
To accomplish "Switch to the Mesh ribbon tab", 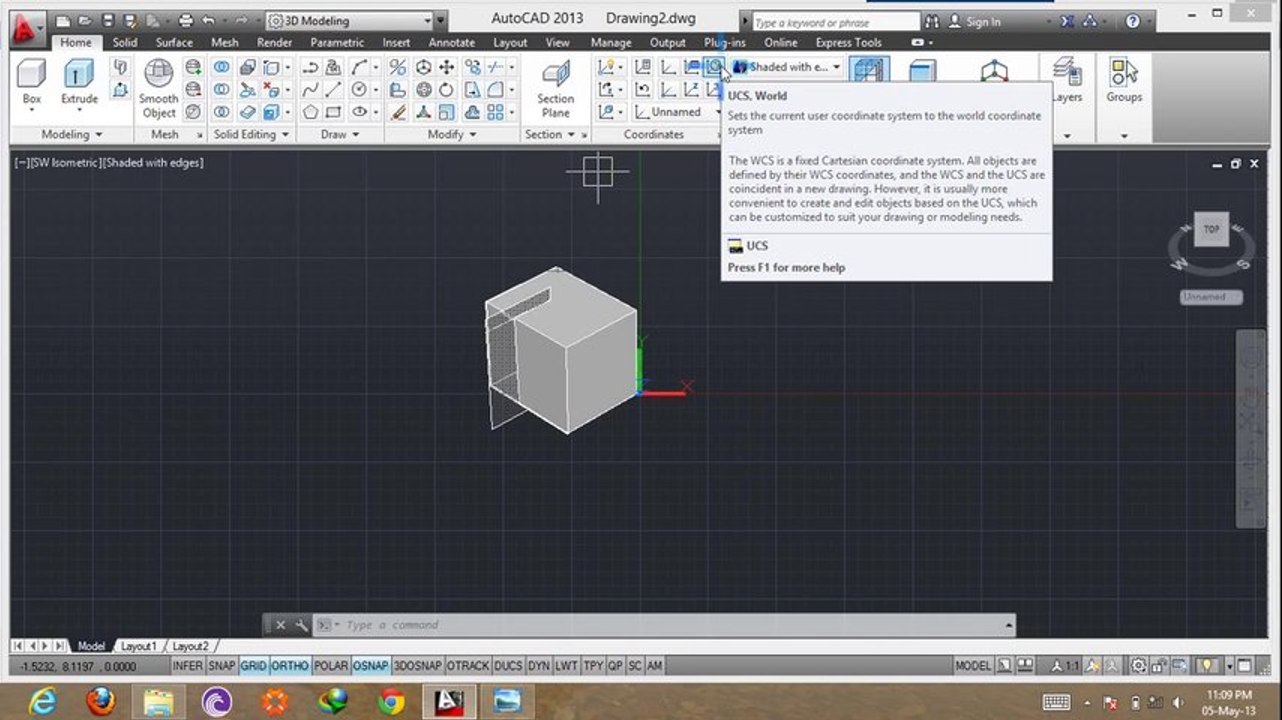I will [225, 43].
